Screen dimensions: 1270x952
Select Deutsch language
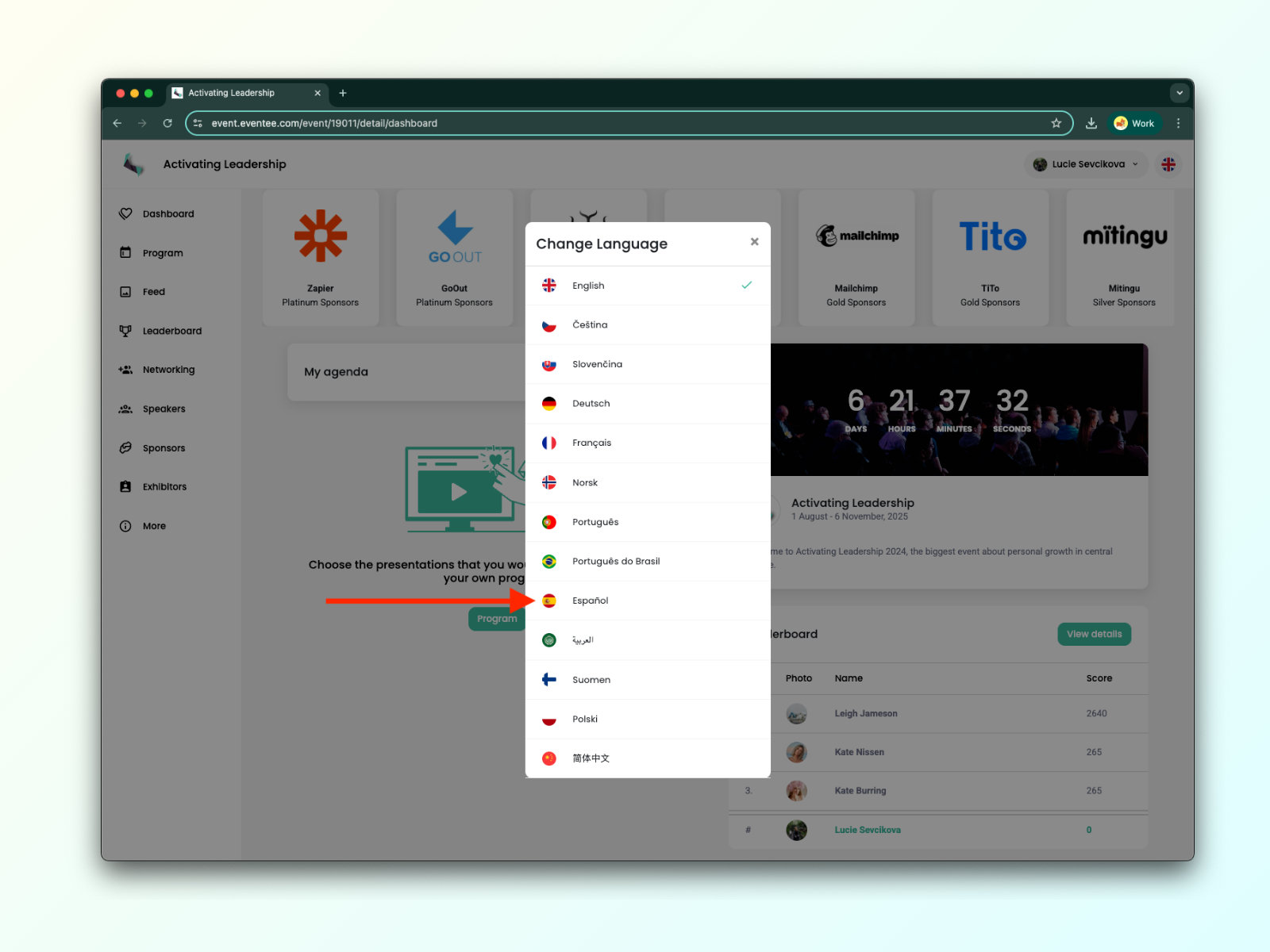tap(648, 404)
